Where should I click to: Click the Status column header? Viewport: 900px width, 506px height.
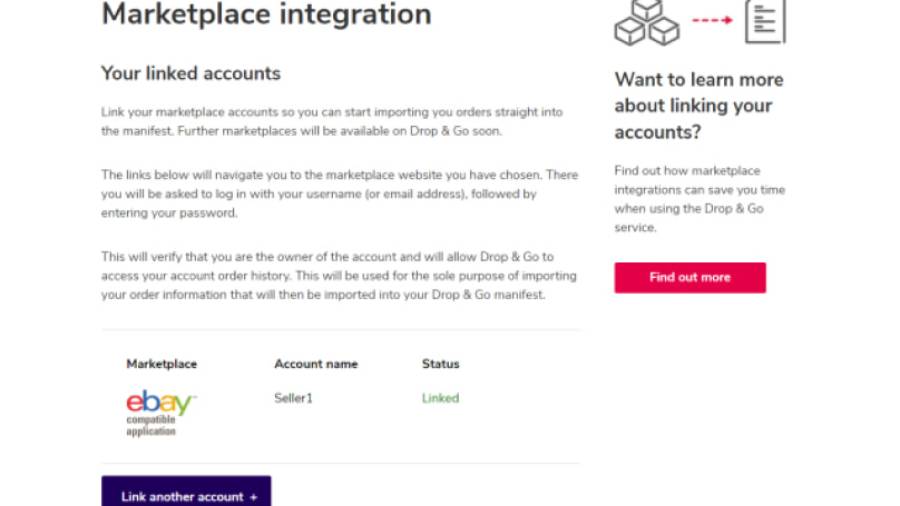pyautogui.click(x=440, y=364)
